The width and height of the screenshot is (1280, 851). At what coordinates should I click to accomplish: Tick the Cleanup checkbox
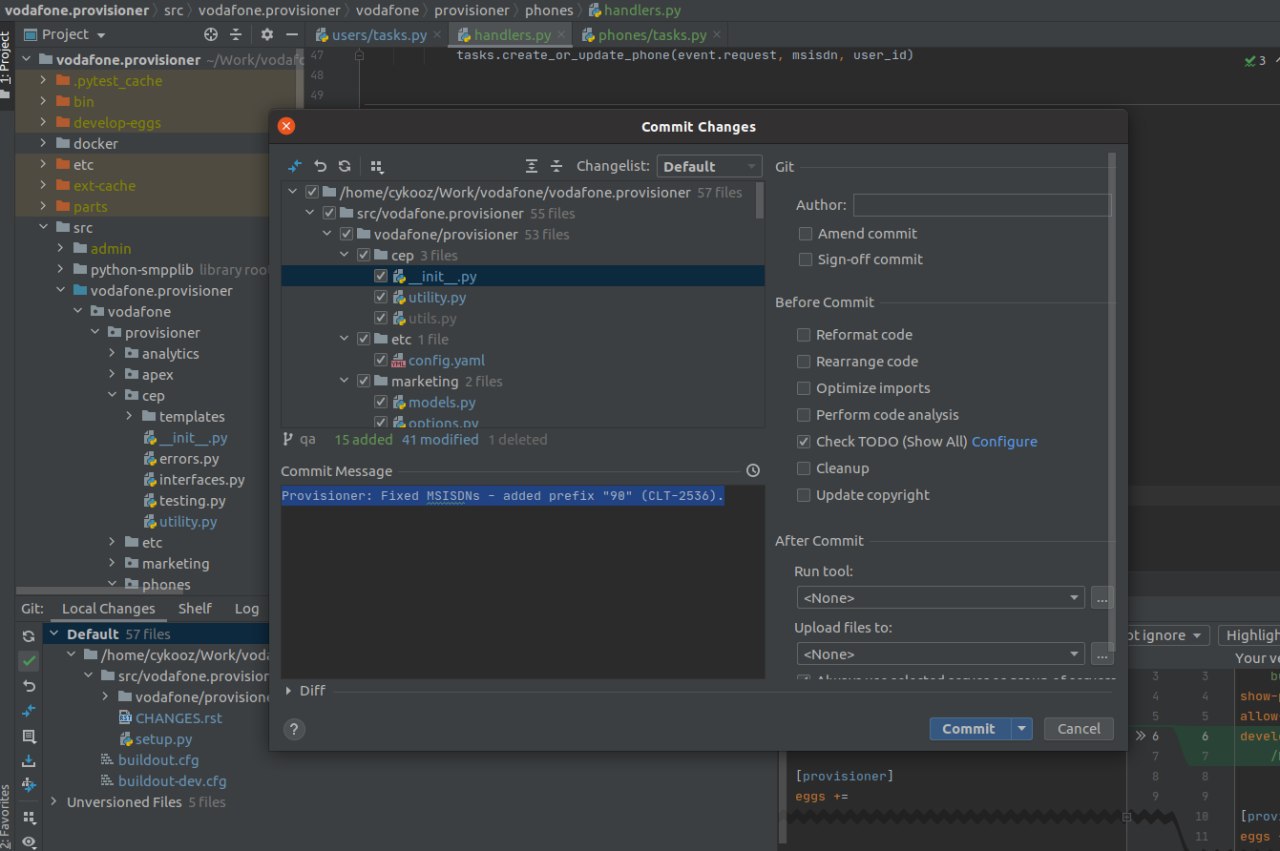803,468
